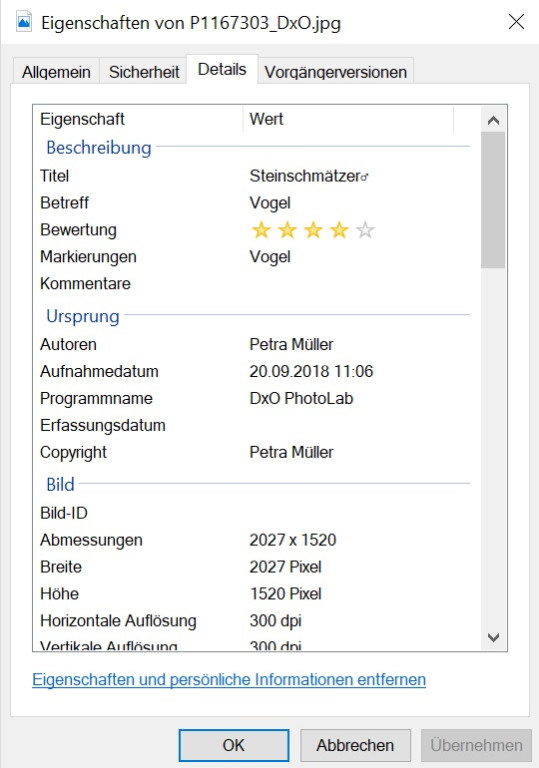
Task: Go to the Vorgängerversionen tab
Action: pos(336,72)
